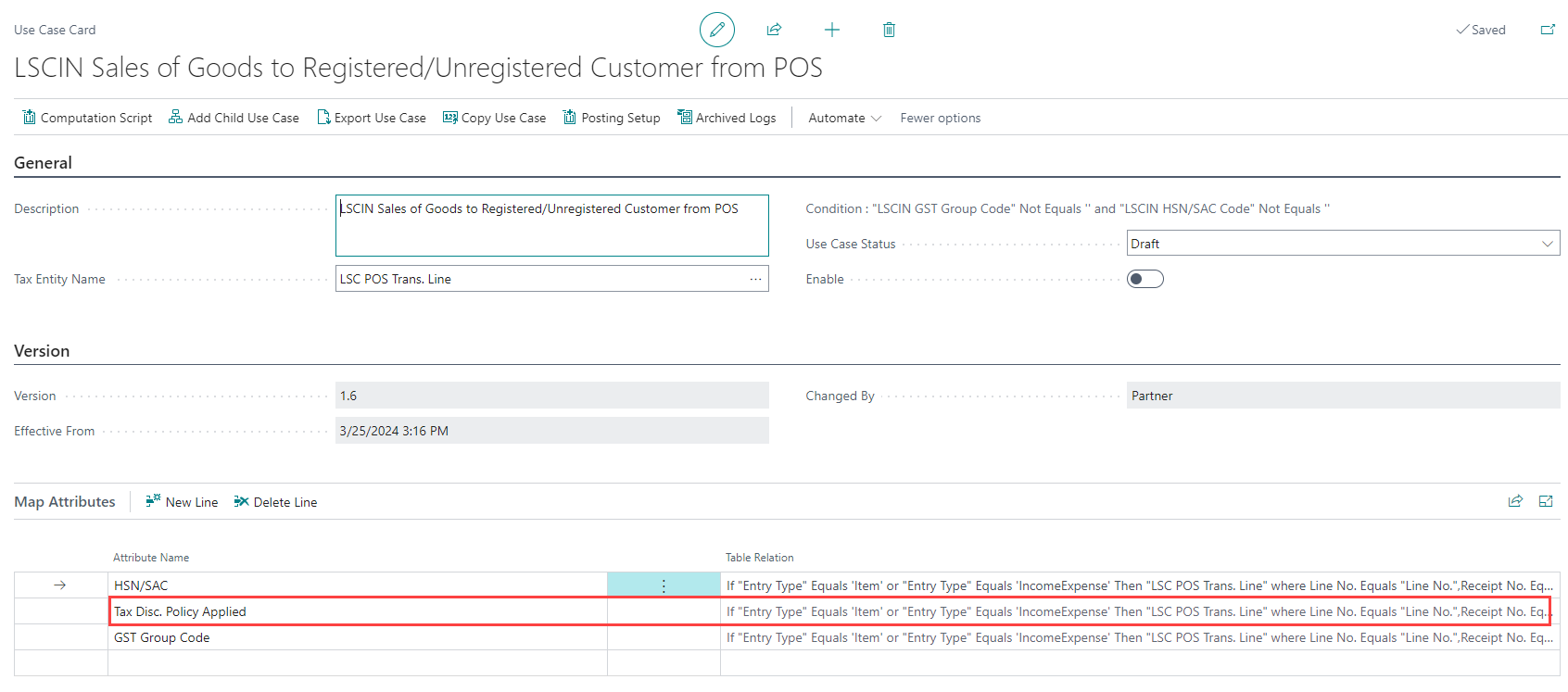Image resolution: width=1568 pixels, height=692 pixels.
Task: Click the edit pencil icon
Action: point(716,30)
